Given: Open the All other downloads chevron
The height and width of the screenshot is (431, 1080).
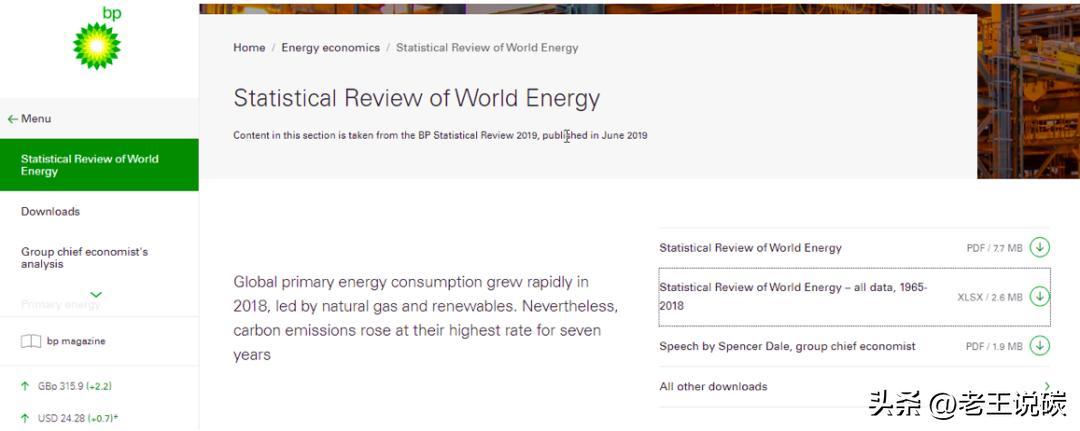Looking at the screenshot, I should [1046, 387].
